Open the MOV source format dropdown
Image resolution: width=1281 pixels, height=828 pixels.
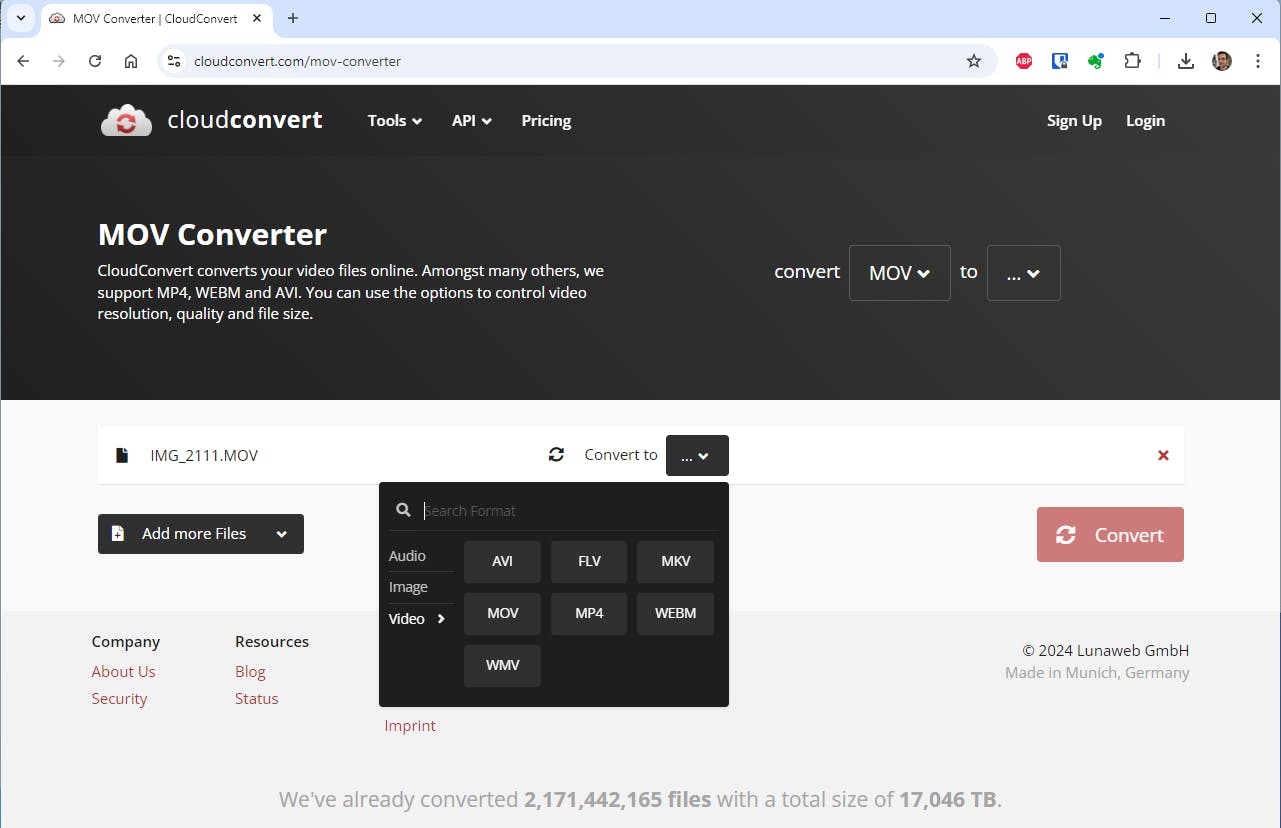point(900,273)
